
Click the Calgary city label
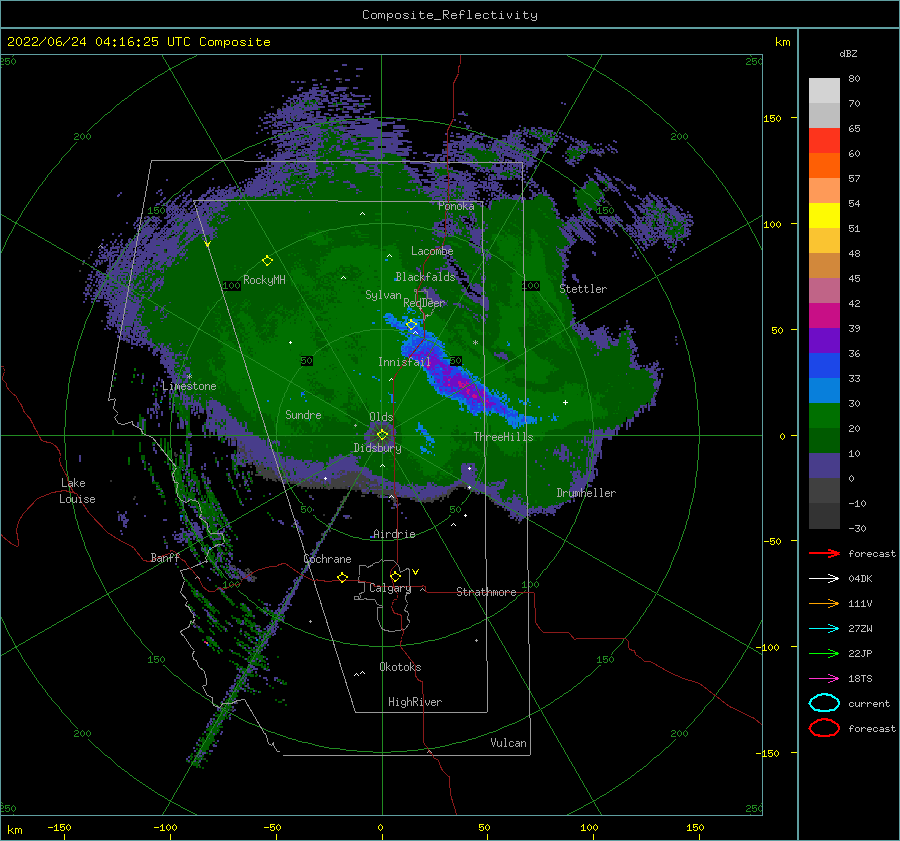pos(390,588)
